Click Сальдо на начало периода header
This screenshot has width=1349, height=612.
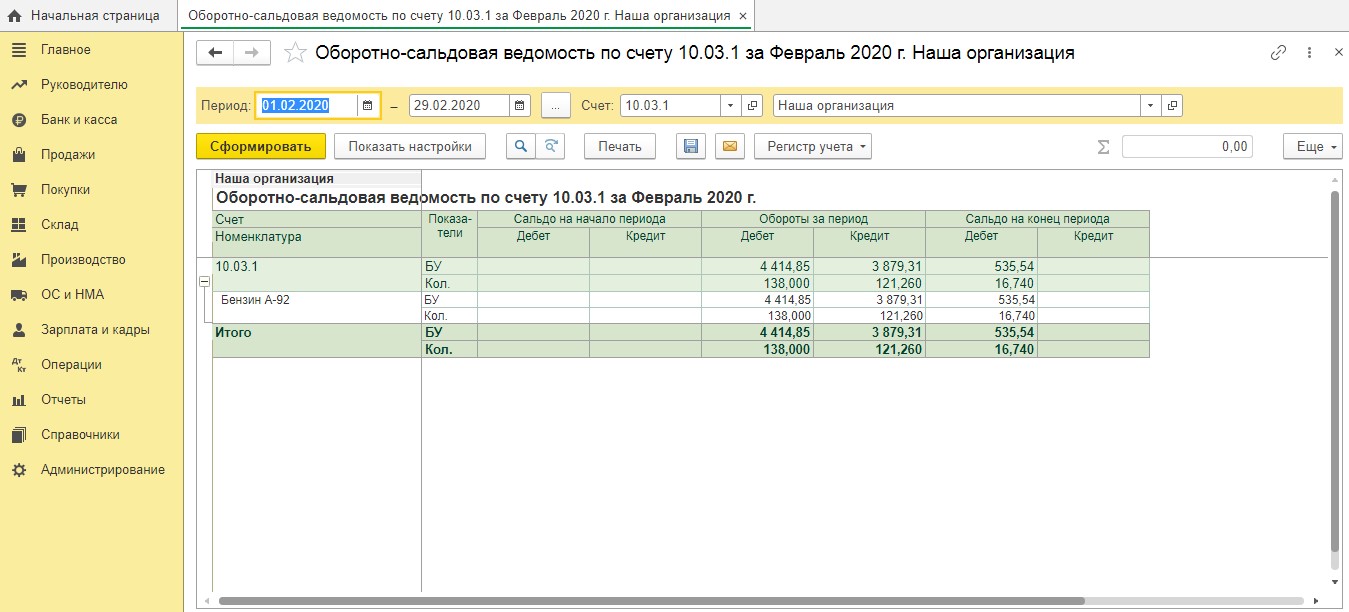click(x=589, y=219)
